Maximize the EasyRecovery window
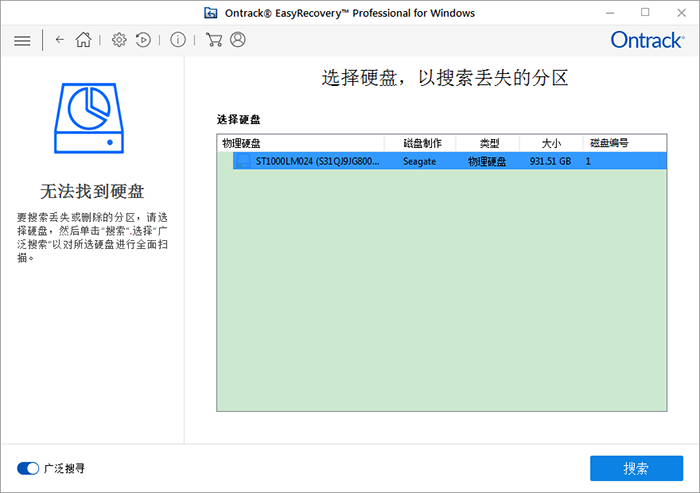The image size is (700, 493). (x=645, y=13)
